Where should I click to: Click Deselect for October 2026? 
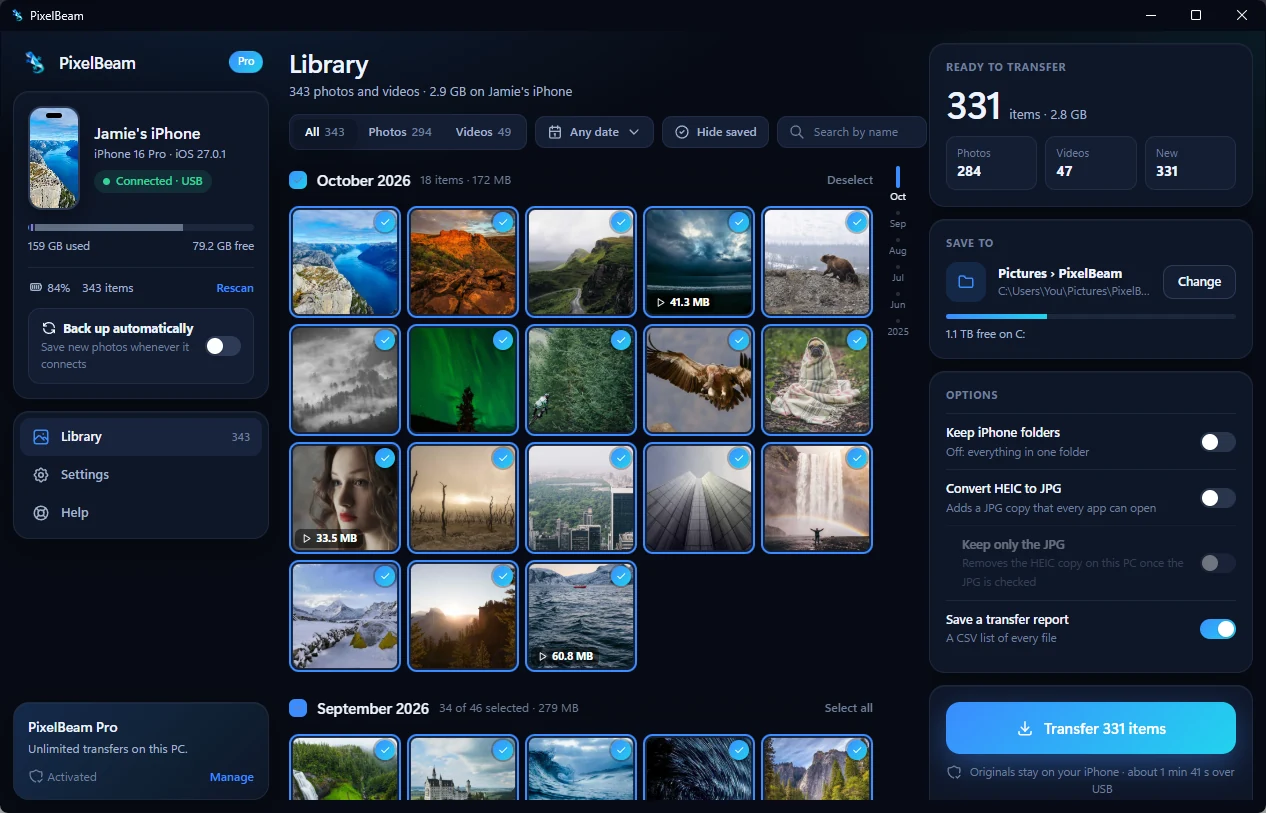tap(850, 180)
